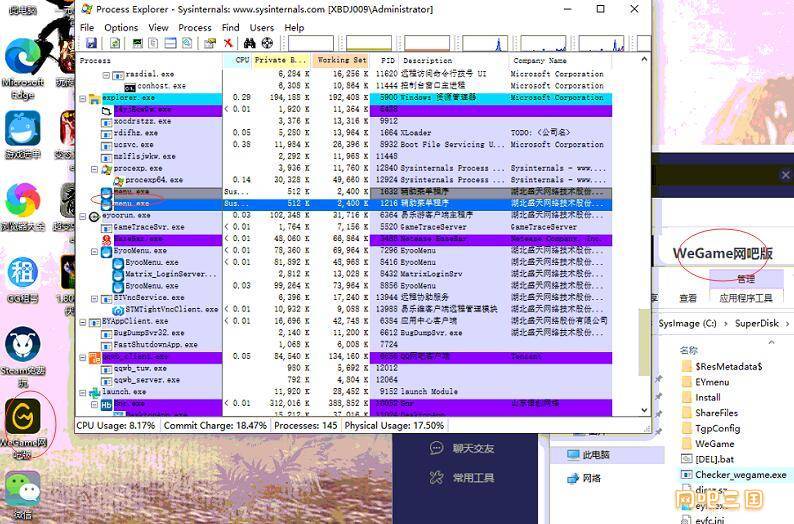Screen dimensions: 794x524
Task: Sort by the Working Set column header
Action: (x=340, y=60)
